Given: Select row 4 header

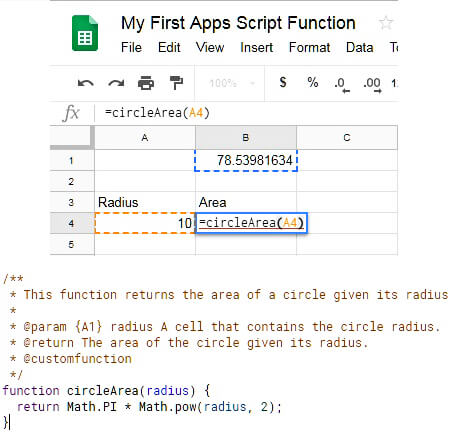Looking at the screenshot, I should tap(72, 223).
